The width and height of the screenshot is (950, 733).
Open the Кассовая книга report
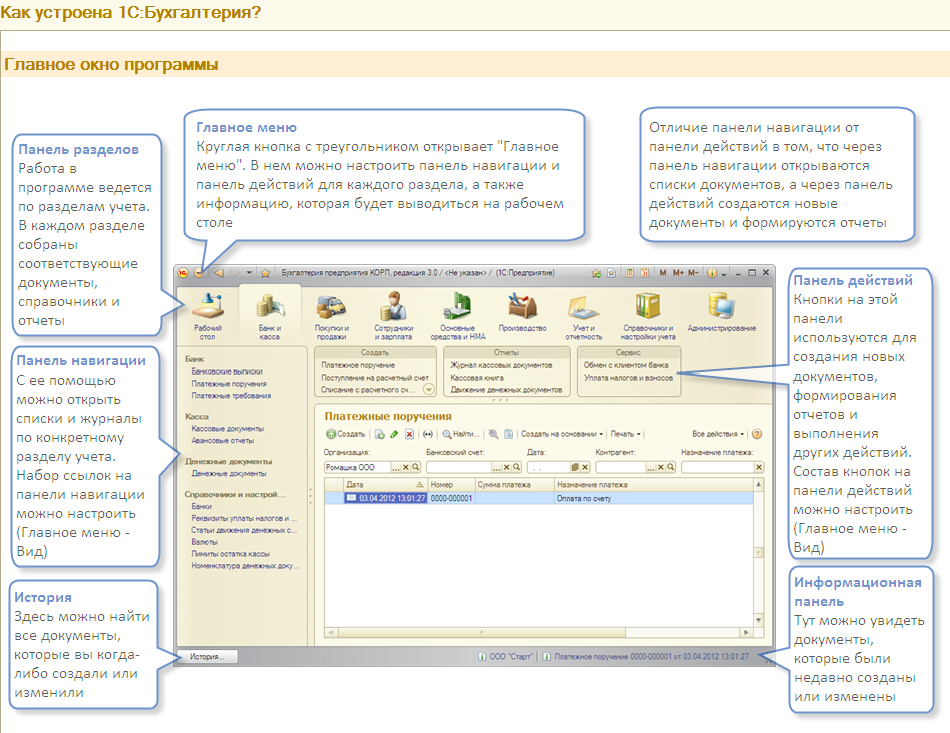[477, 378]
